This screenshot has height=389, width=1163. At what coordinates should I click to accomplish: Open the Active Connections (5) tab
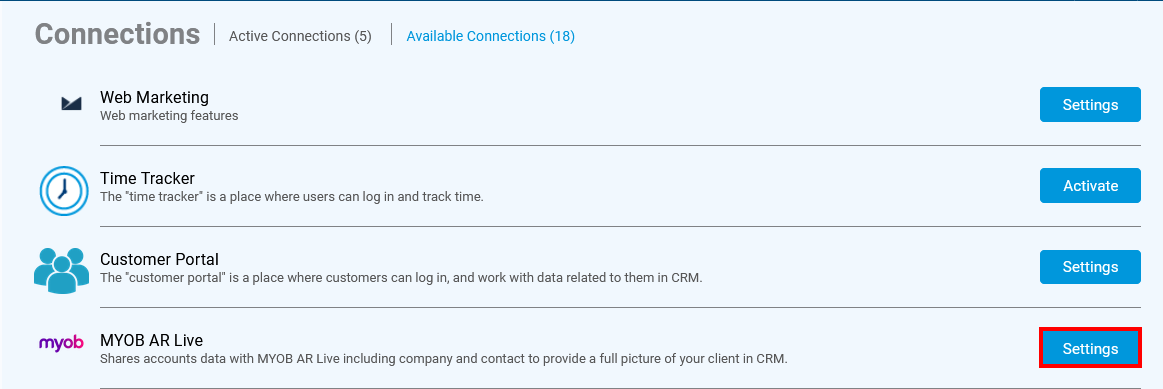[x=300, y=36]
